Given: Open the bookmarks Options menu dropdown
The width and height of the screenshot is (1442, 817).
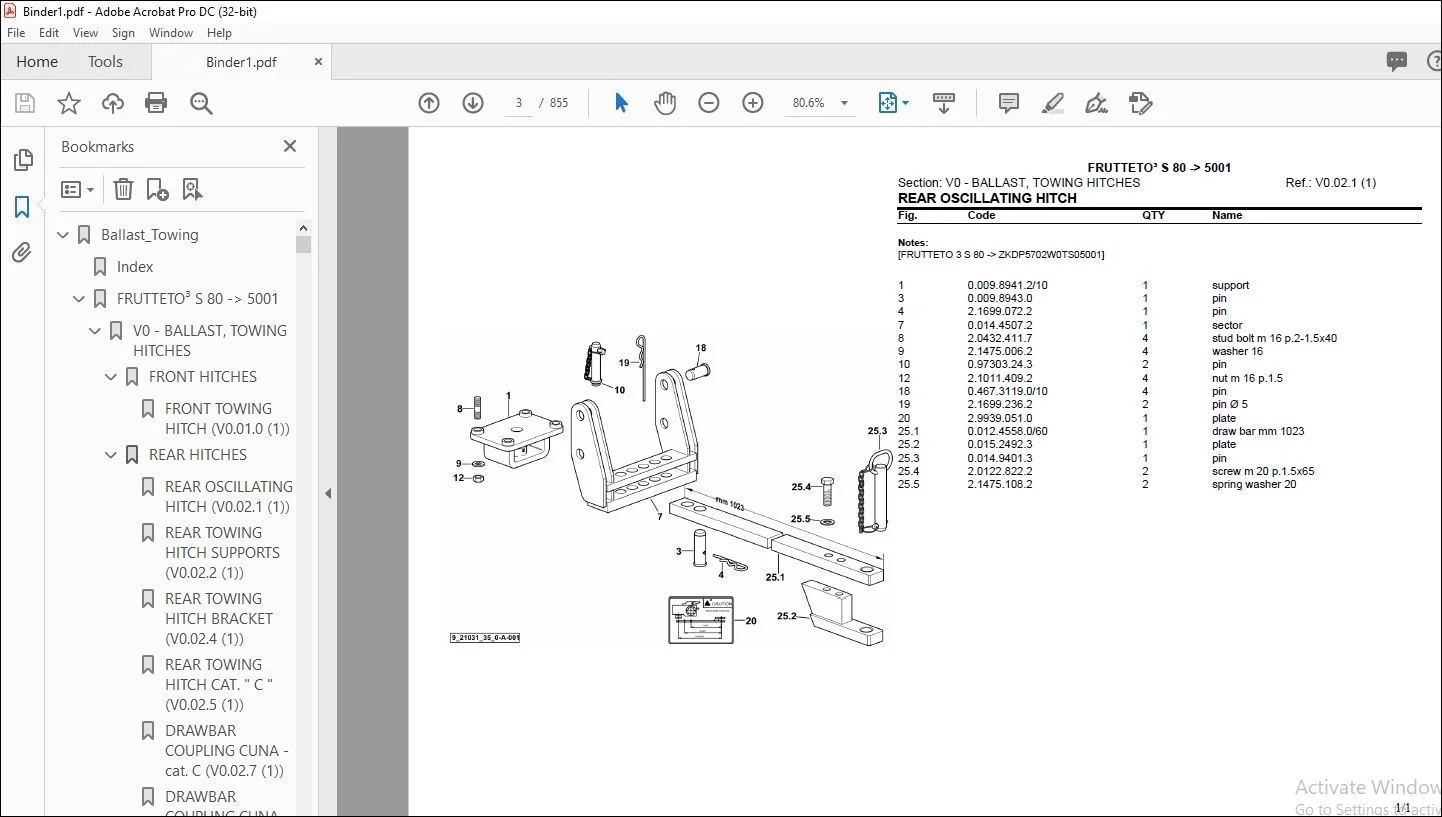Looking at the screenshot, I should tap(77, 189).
